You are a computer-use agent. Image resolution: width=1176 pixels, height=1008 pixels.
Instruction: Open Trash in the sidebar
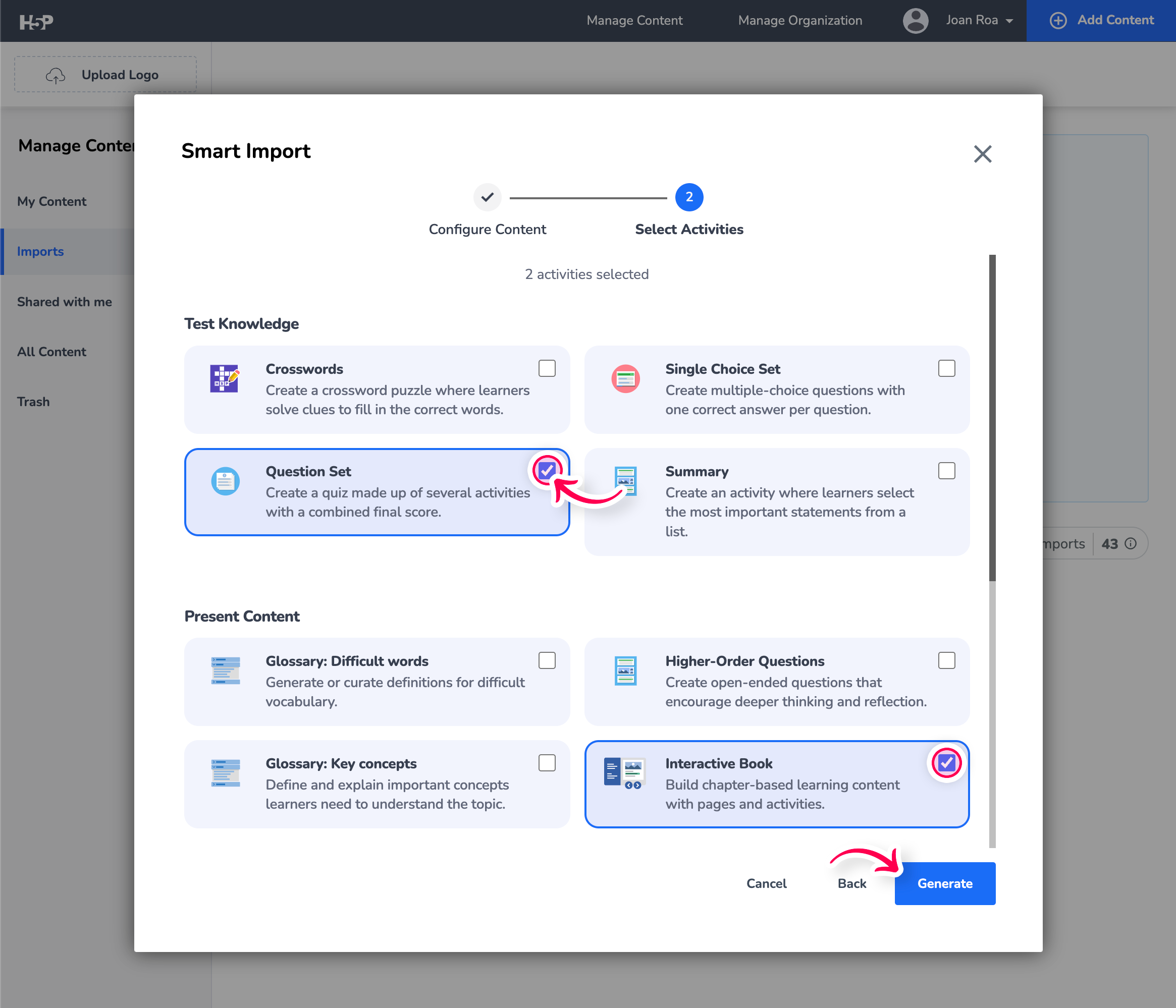pos(33,402)
